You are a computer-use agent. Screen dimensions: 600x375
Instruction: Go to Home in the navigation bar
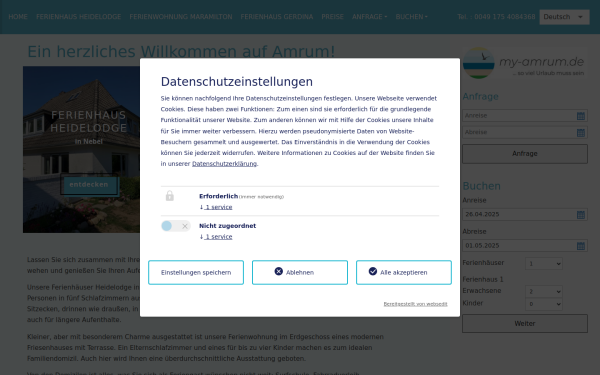click(x=18, y=17)
